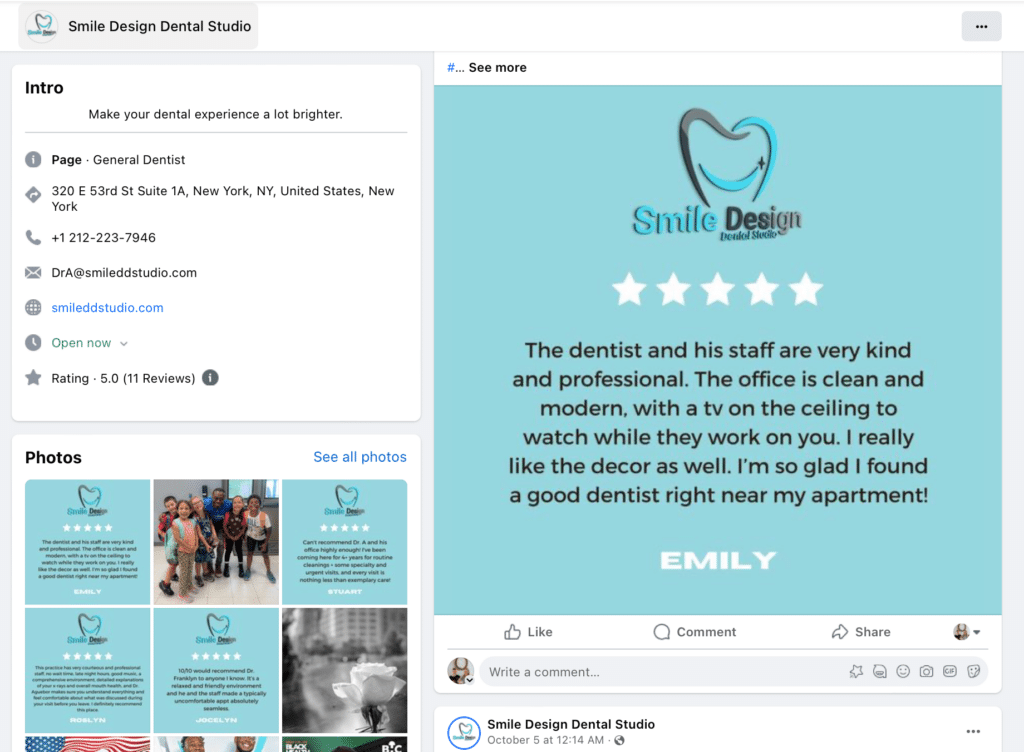Click the Rating · 5.0 (11 Reviews) text
Screen dimensions: 1024x752
(123, 379)
